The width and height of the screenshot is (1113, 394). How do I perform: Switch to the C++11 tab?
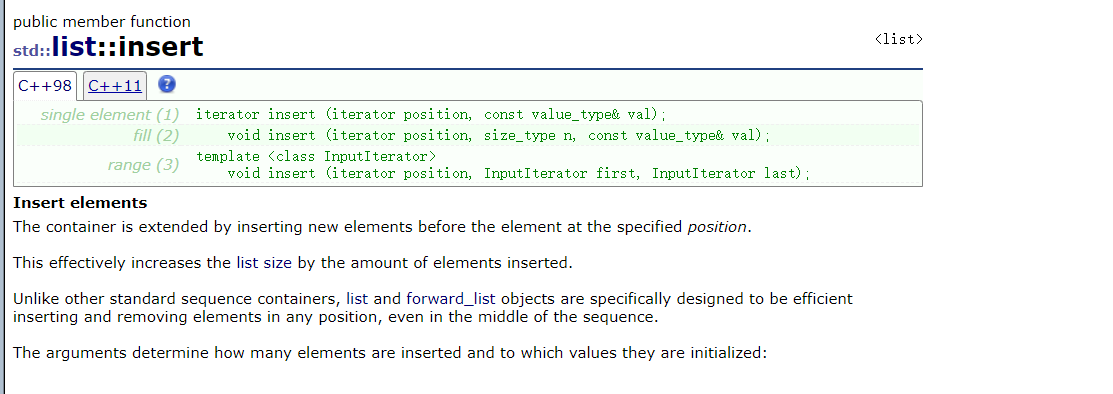pos(115,86)
